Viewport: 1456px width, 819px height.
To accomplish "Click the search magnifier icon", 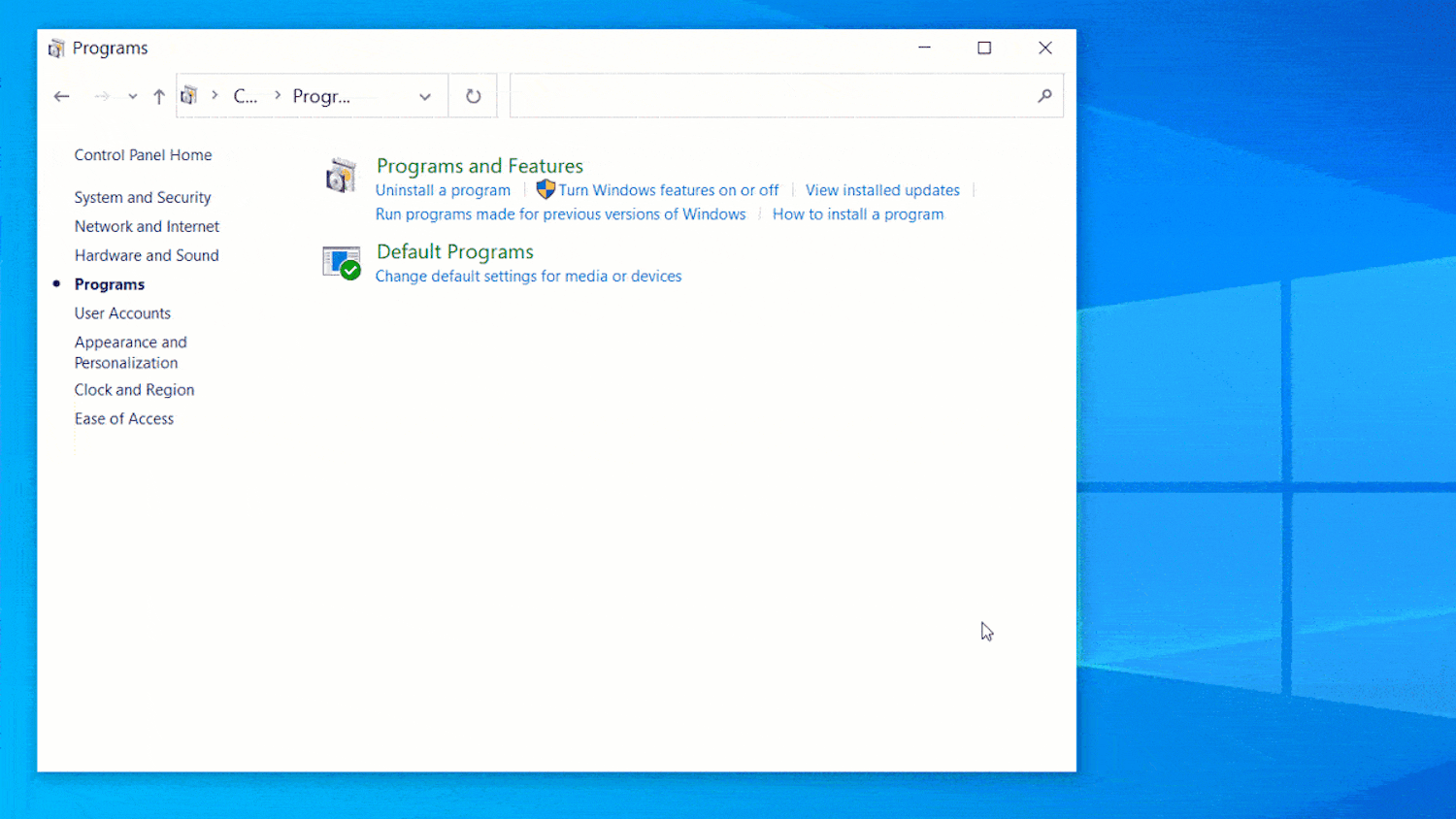I will 1044,96.
